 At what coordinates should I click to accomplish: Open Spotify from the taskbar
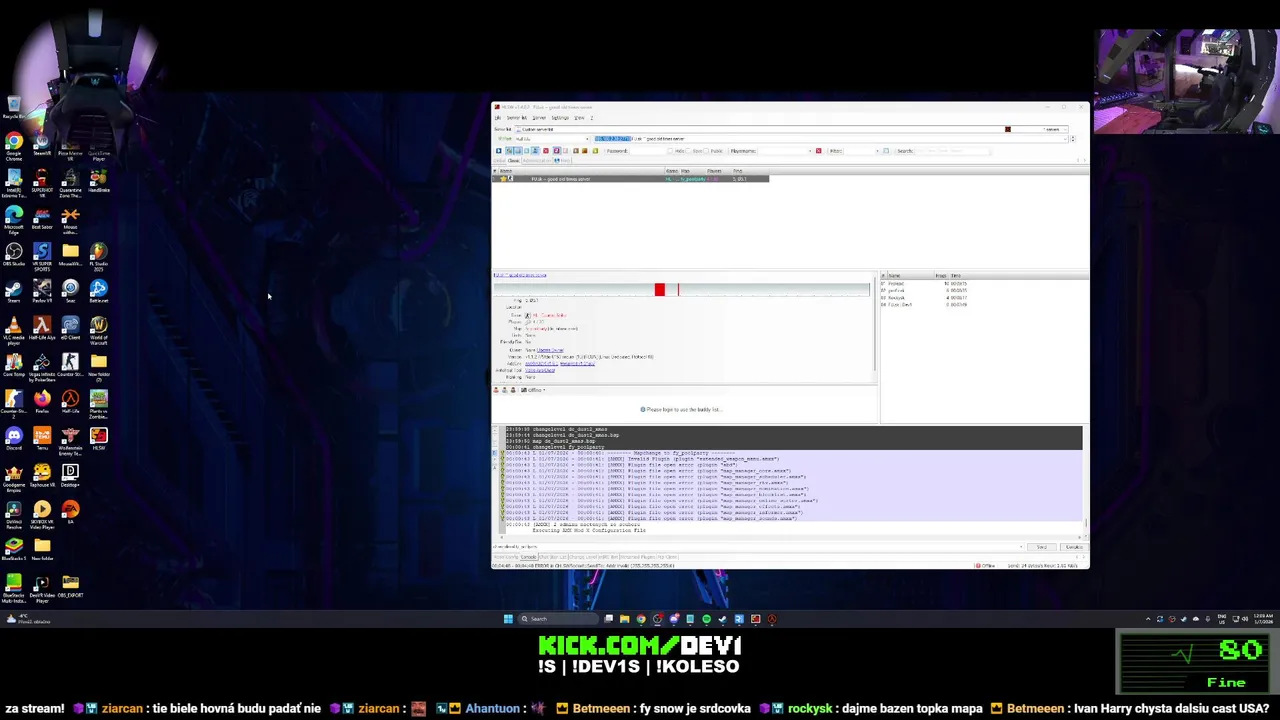706,619
